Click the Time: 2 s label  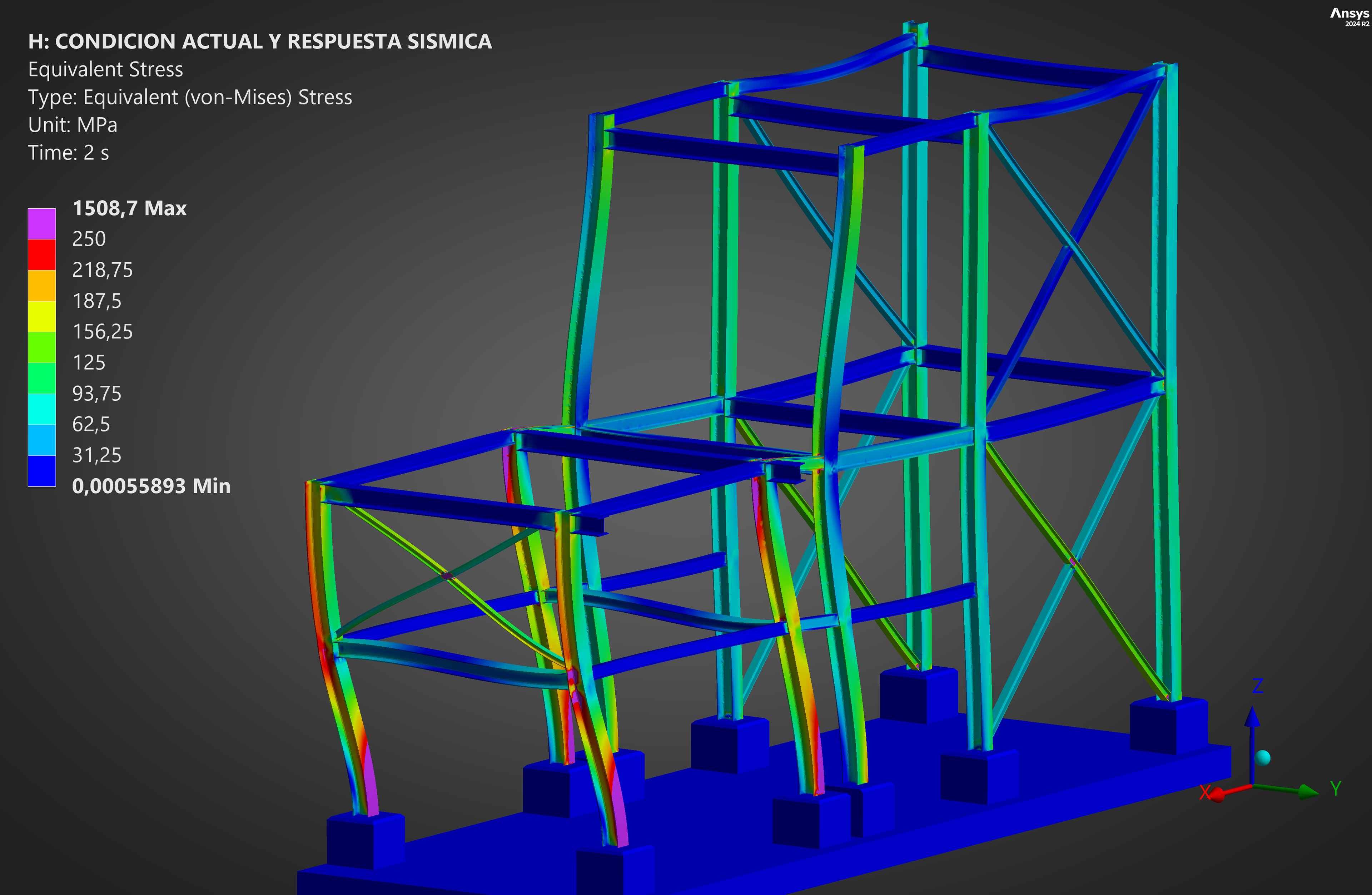pos(68,153)
